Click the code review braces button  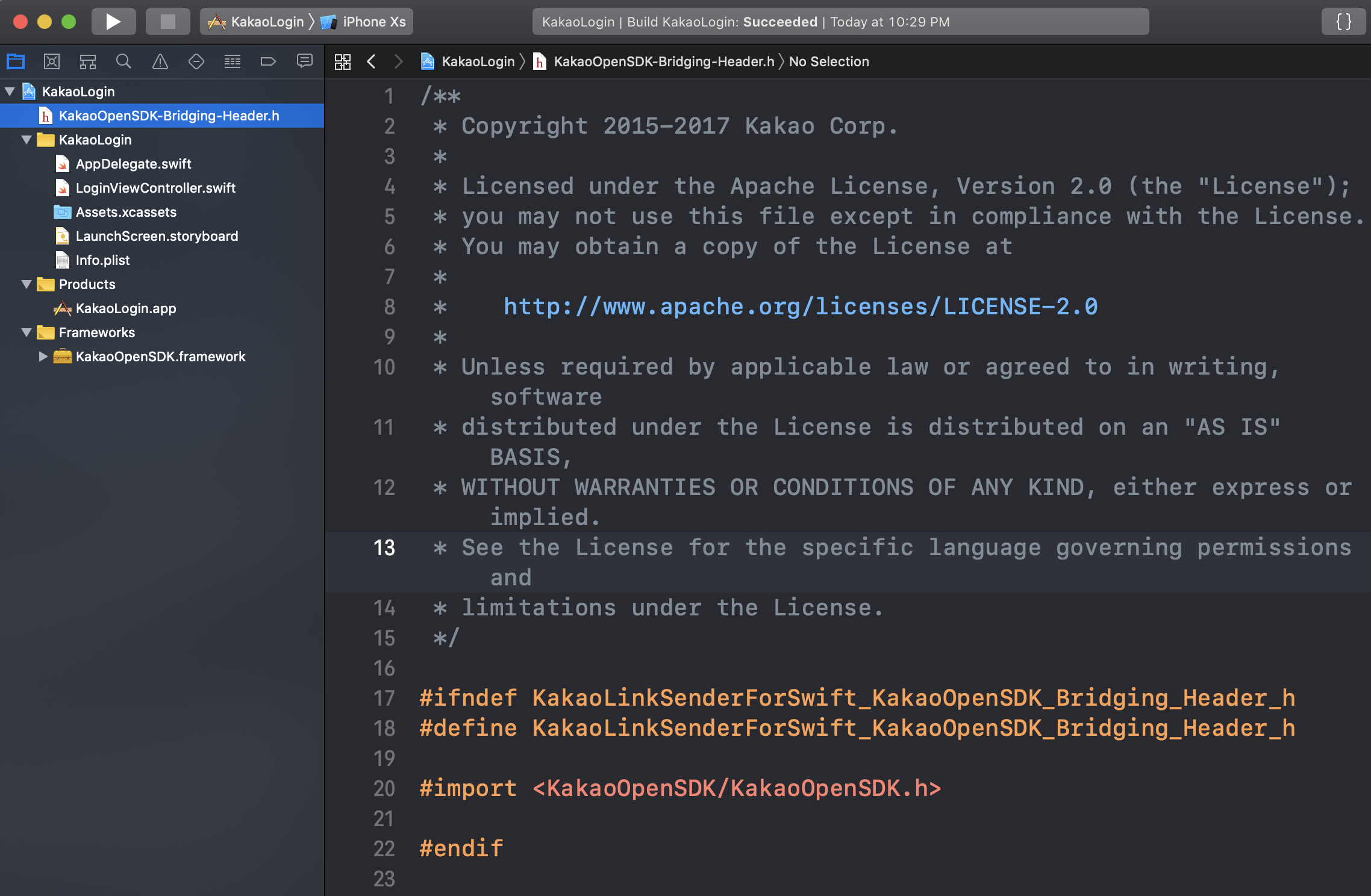click(x=1343, y=22)
